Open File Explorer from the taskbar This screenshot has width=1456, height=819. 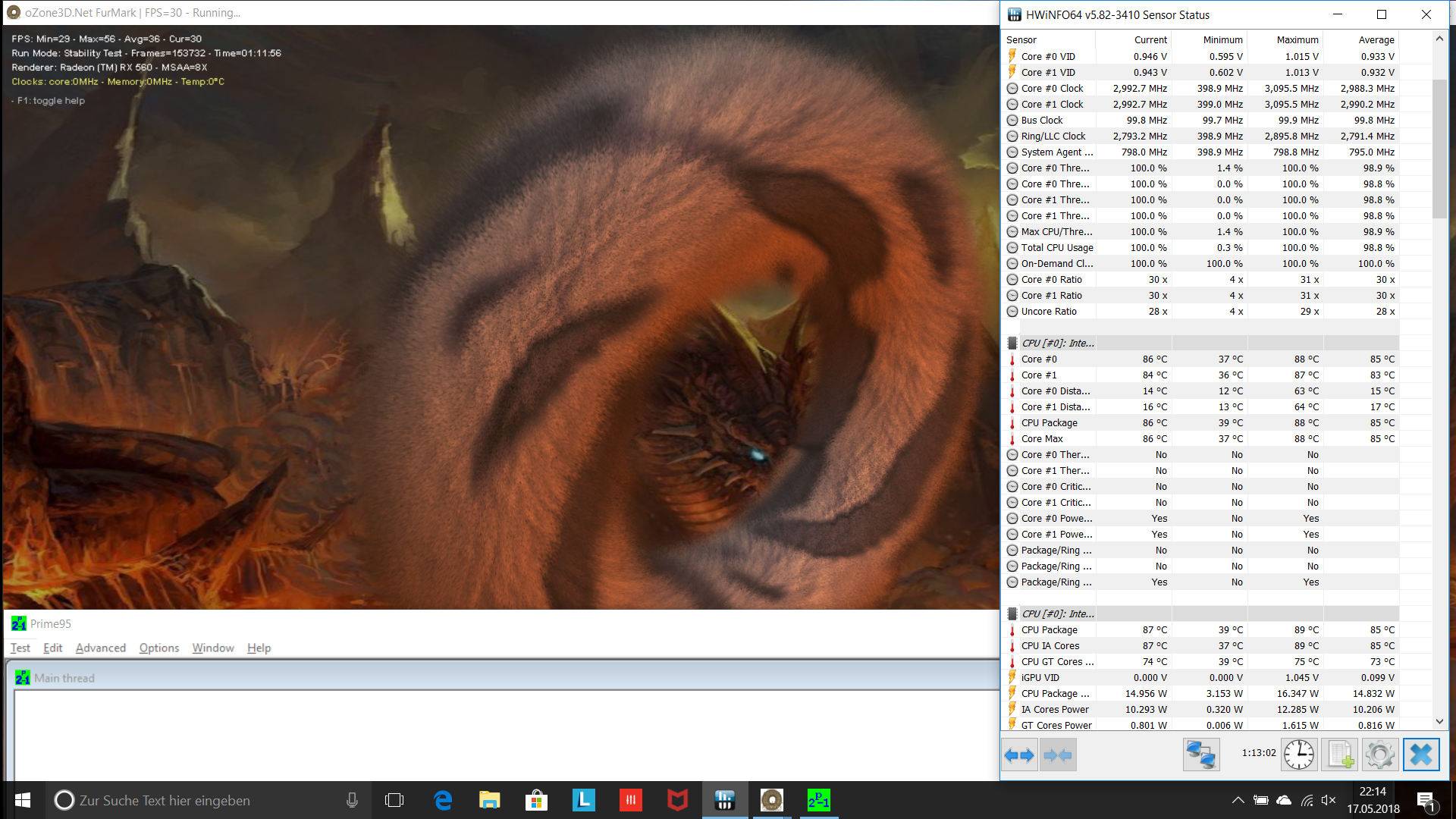[490, 800]
